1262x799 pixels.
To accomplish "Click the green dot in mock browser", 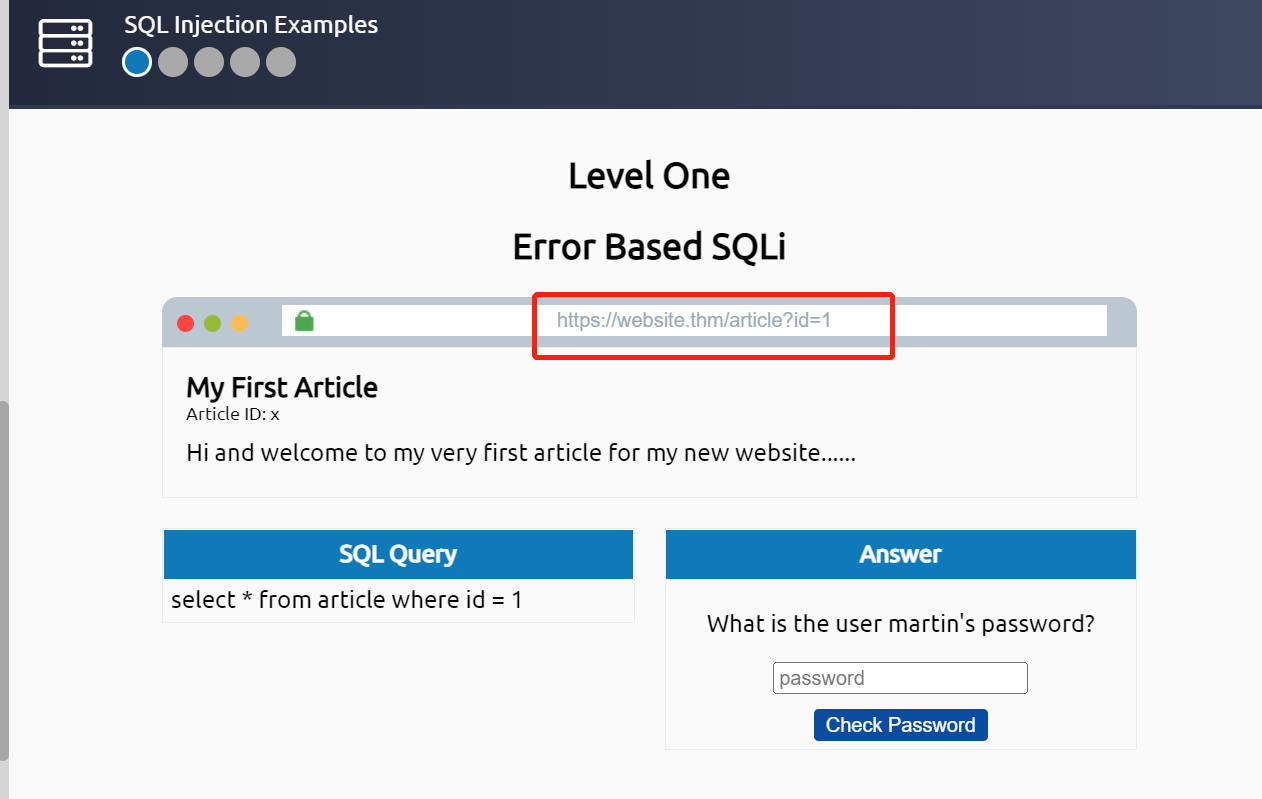I will pyautogui.click(x=212, y=323).
